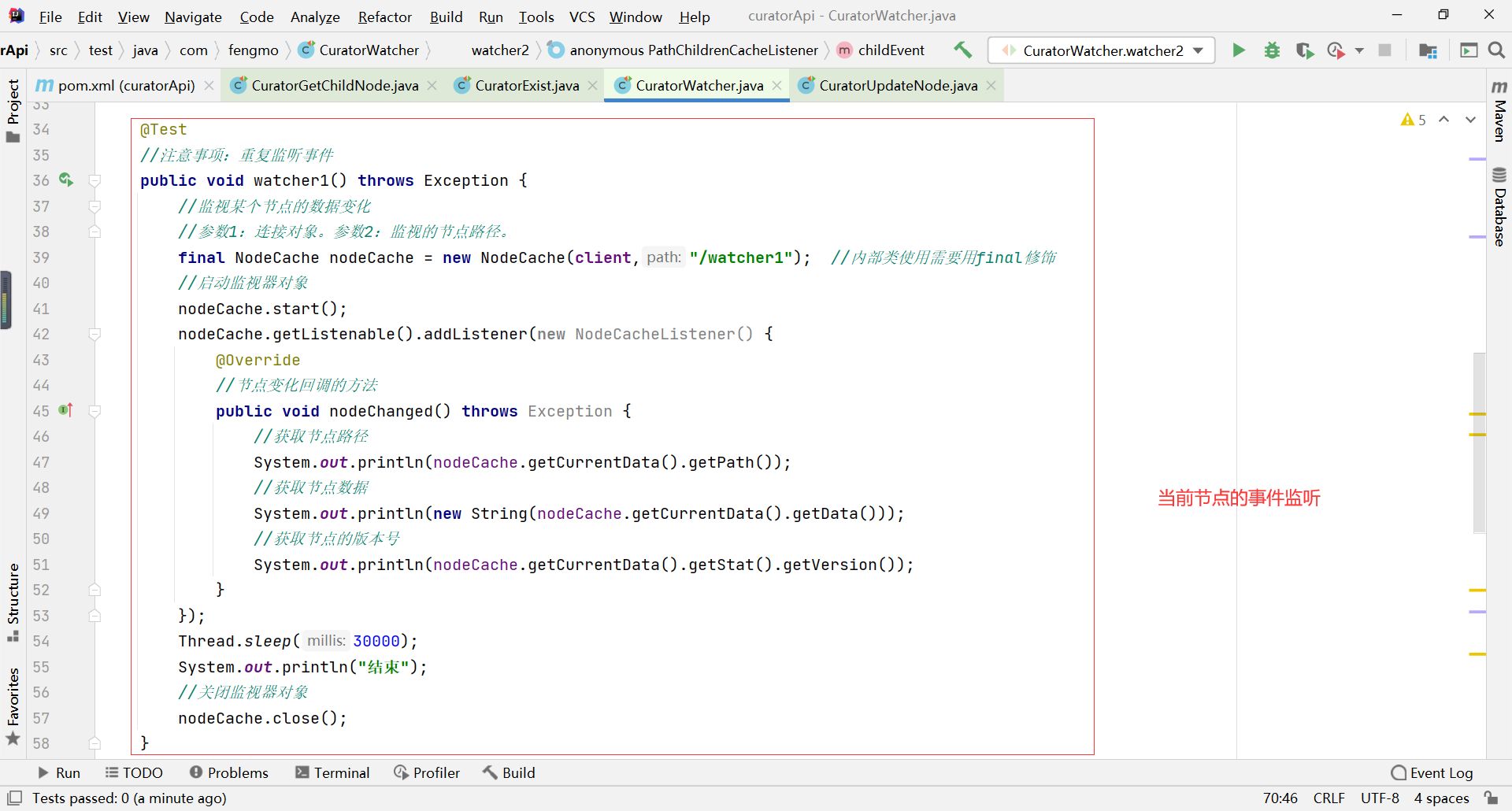Run with coverage shield icon
1512x811 pixels.
coord(1305,50)
